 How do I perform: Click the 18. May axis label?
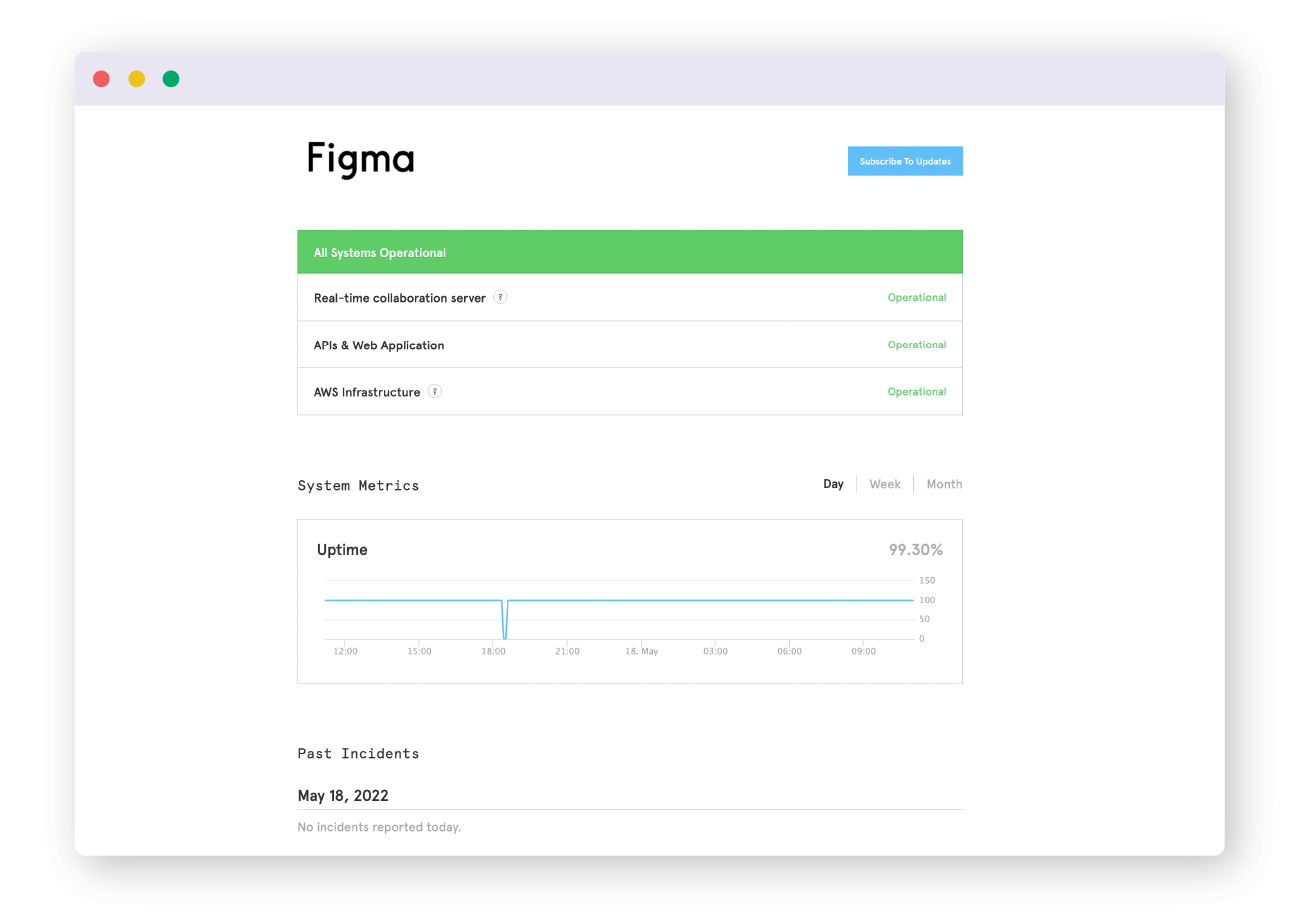click(x=642, y=651)
